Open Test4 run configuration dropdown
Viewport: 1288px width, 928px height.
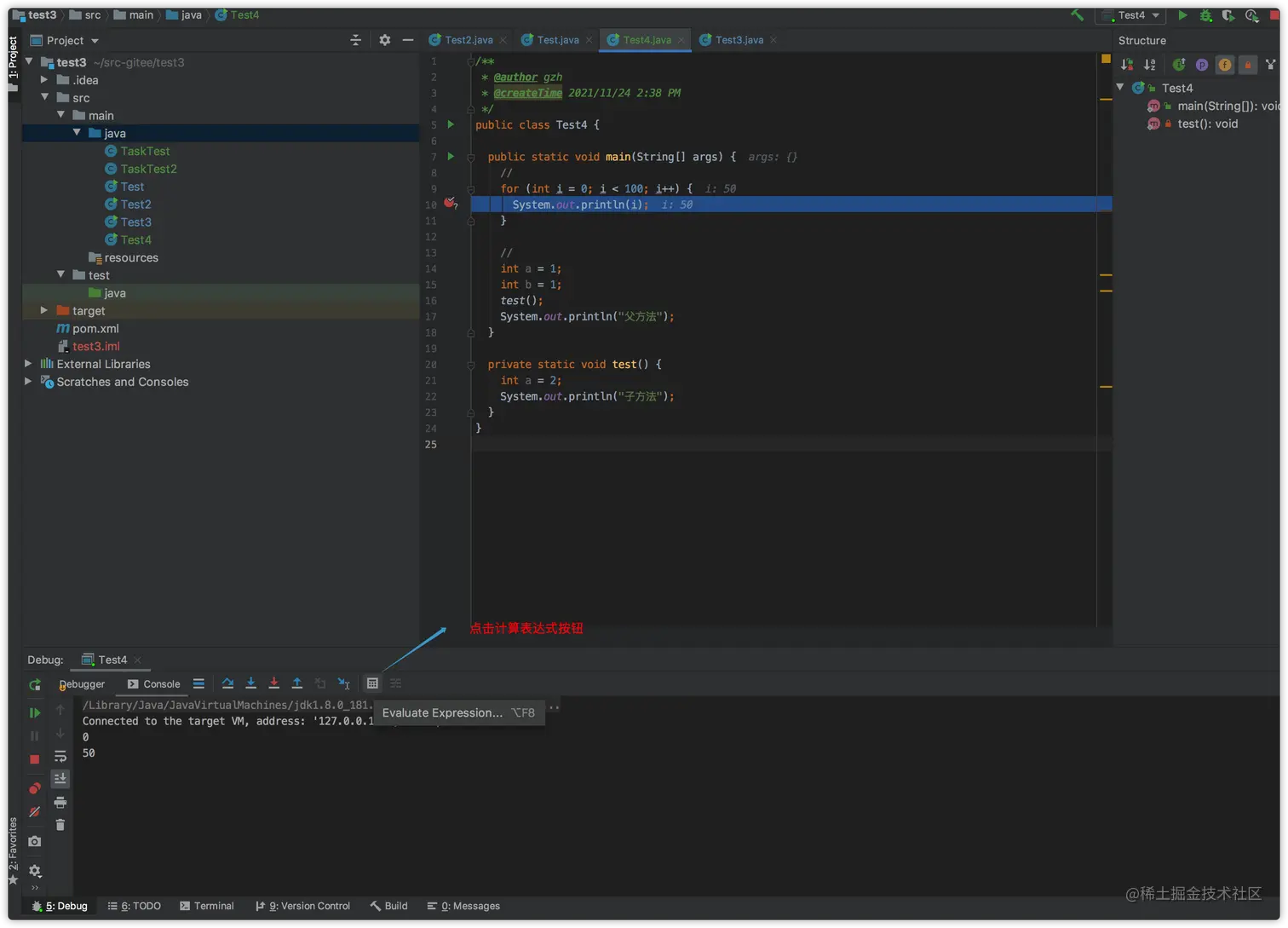pyautogui.click(x=1131, y=15)
